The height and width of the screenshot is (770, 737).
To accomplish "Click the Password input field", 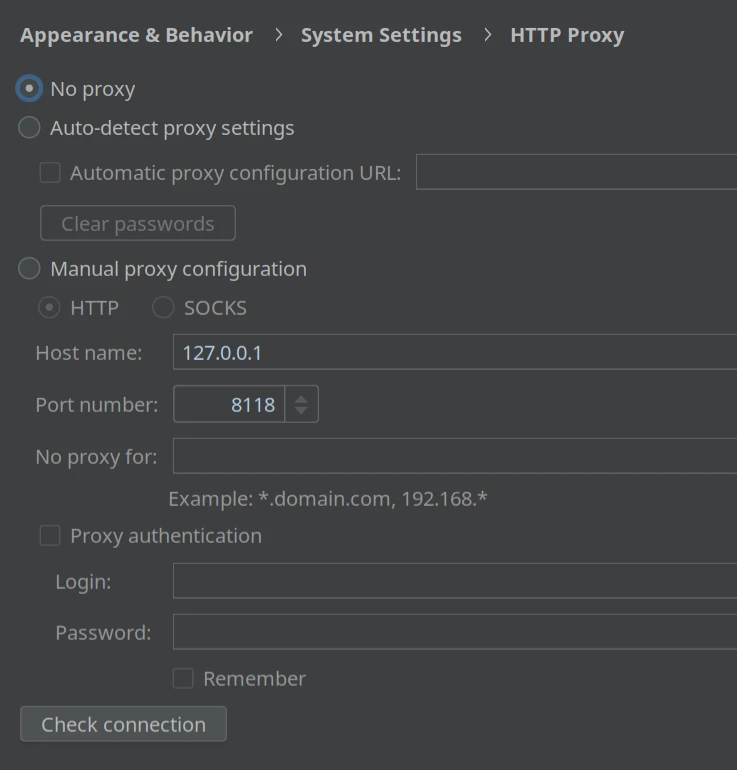I will coord(455,632).
